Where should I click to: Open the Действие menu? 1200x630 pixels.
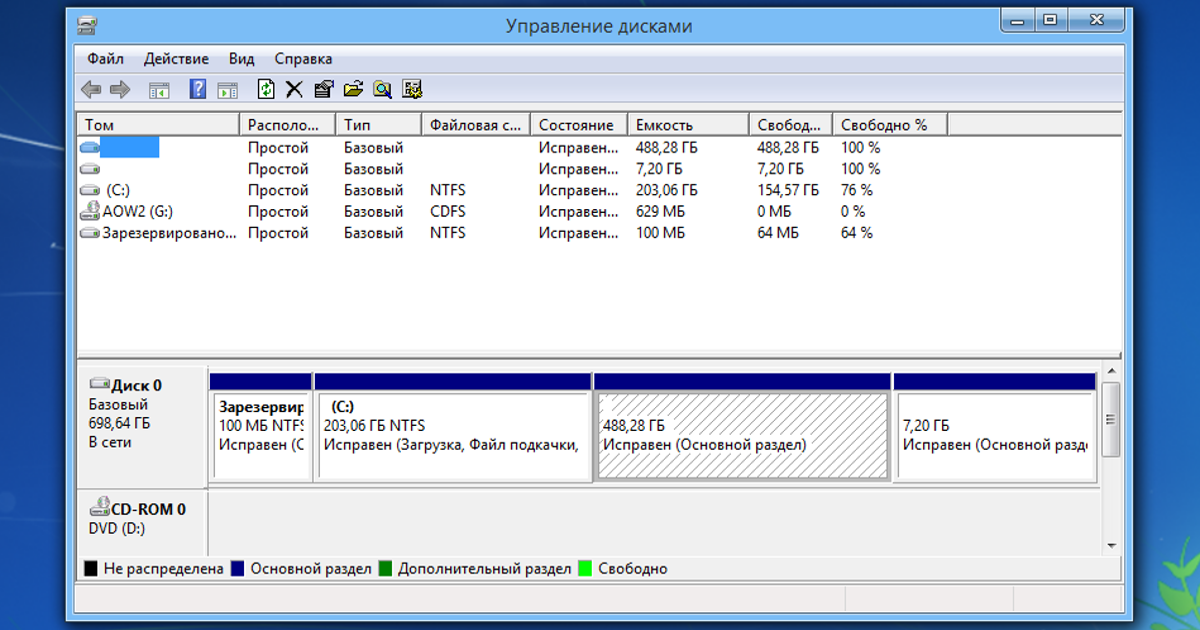click(176, 59)
